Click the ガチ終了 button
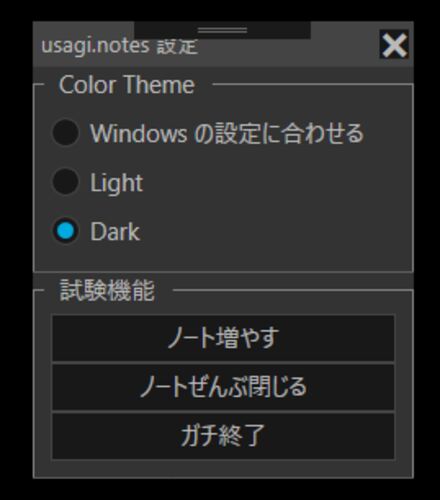The height and width of the screenshot is (500, 440). point(223,436)
